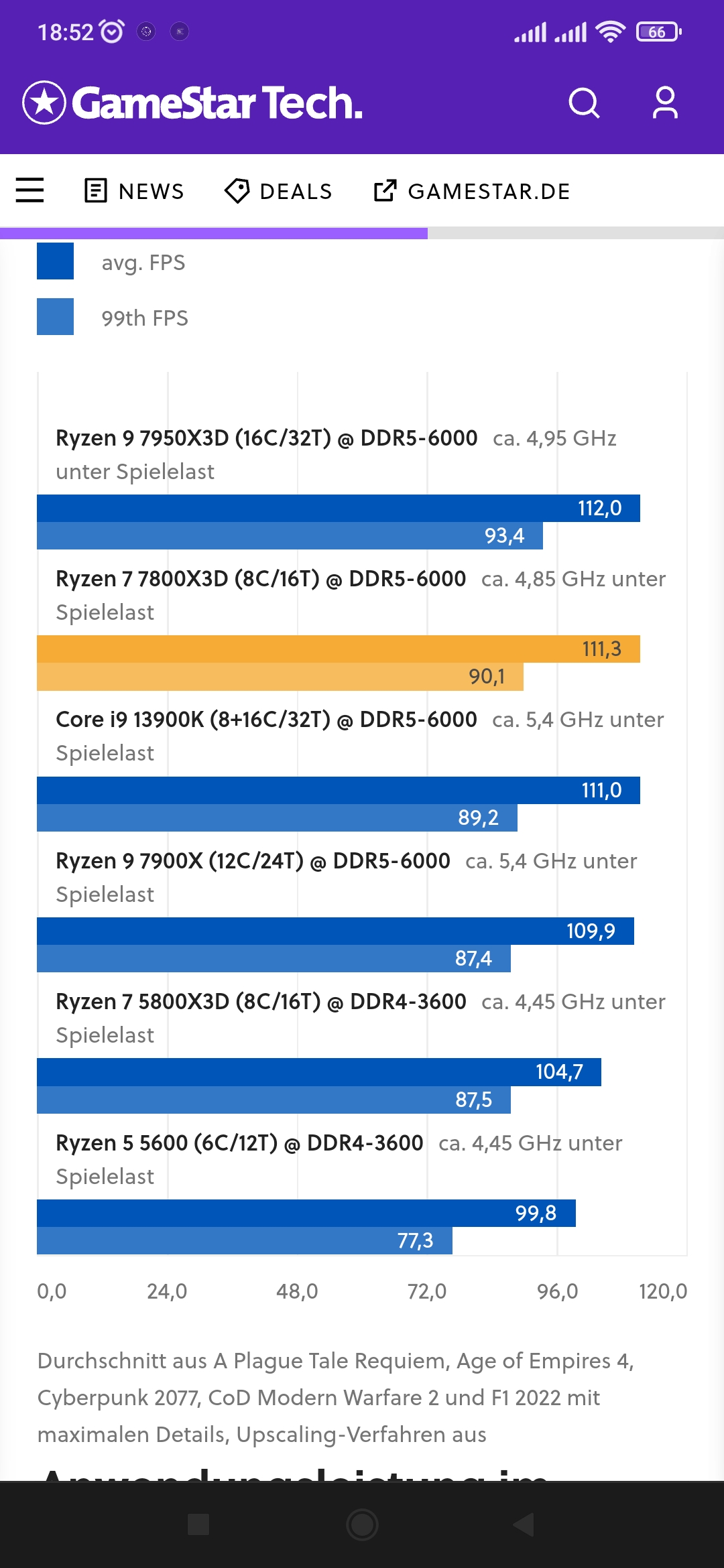
Task: Tap the GameStar Tech star logo
Action: click(x=44, y=103)
